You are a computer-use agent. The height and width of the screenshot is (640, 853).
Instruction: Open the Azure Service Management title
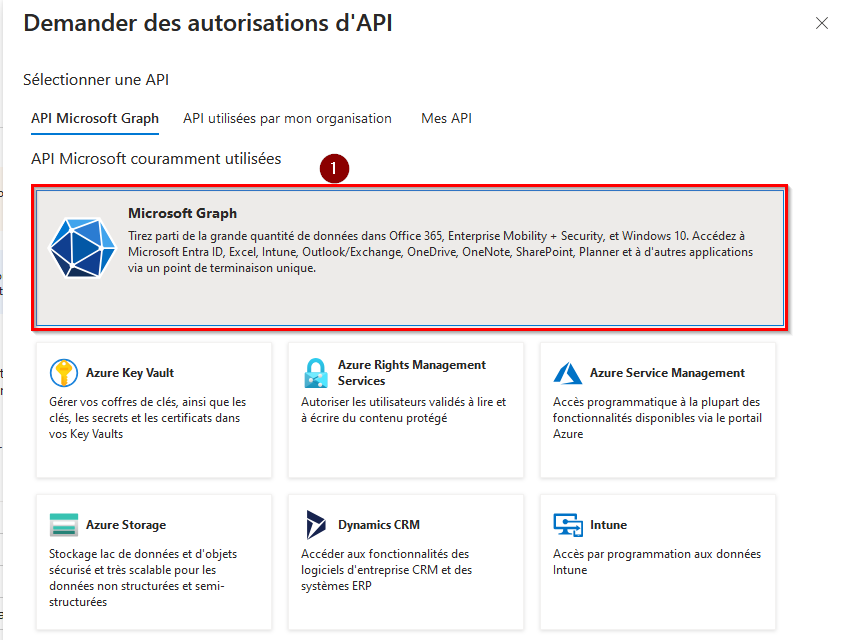pos(667,373)
